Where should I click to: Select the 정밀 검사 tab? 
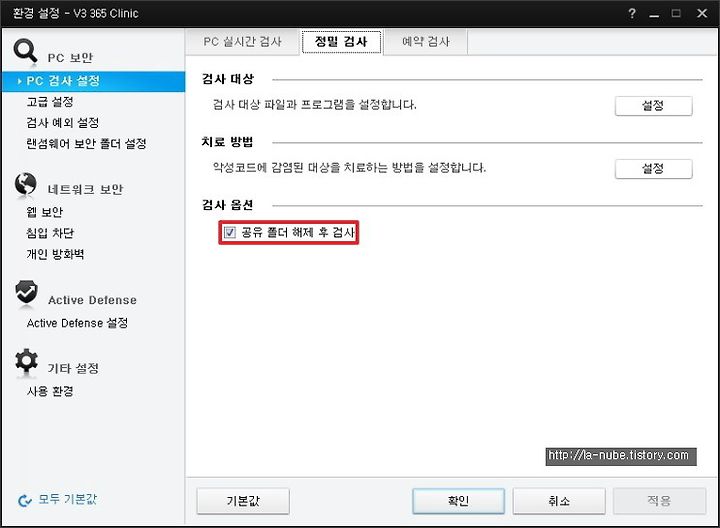click(341, 42)
